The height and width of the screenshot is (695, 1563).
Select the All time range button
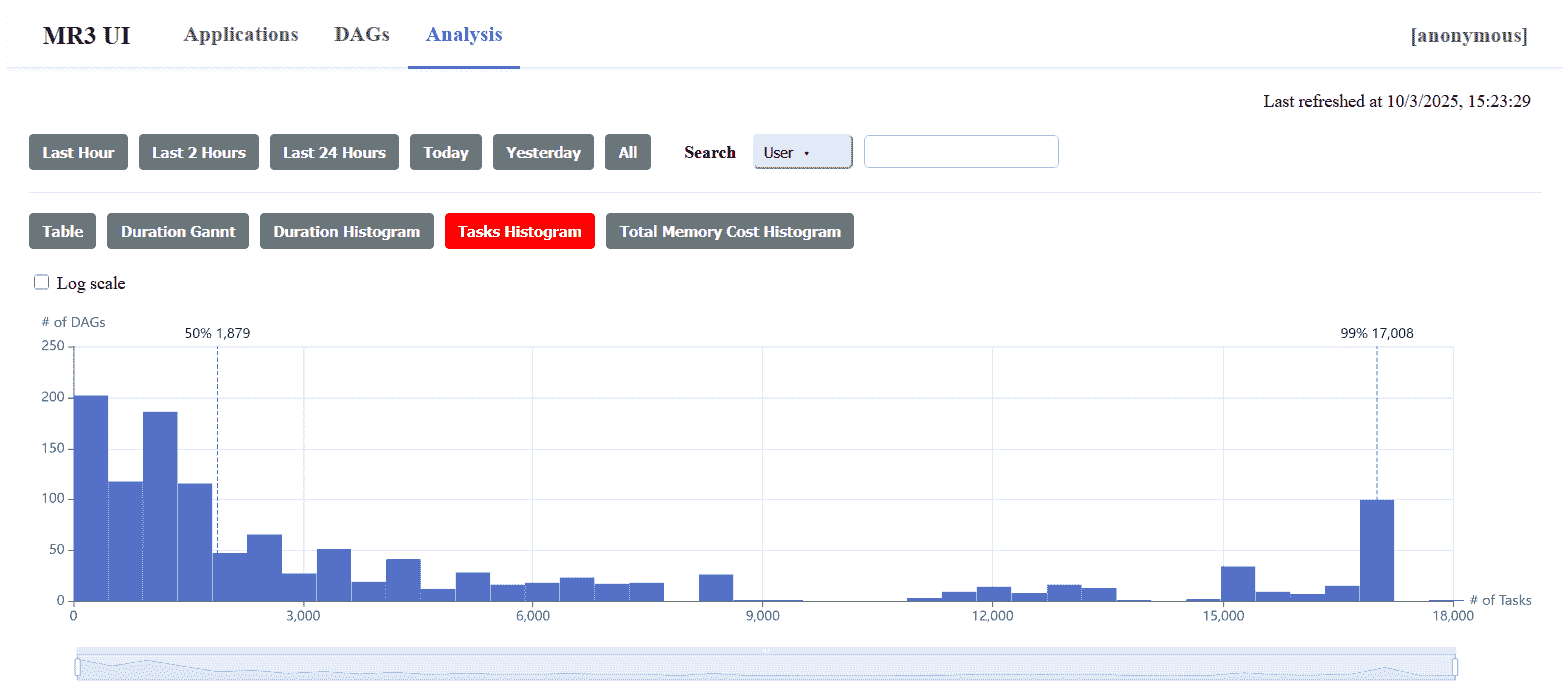tap(627, 152)
